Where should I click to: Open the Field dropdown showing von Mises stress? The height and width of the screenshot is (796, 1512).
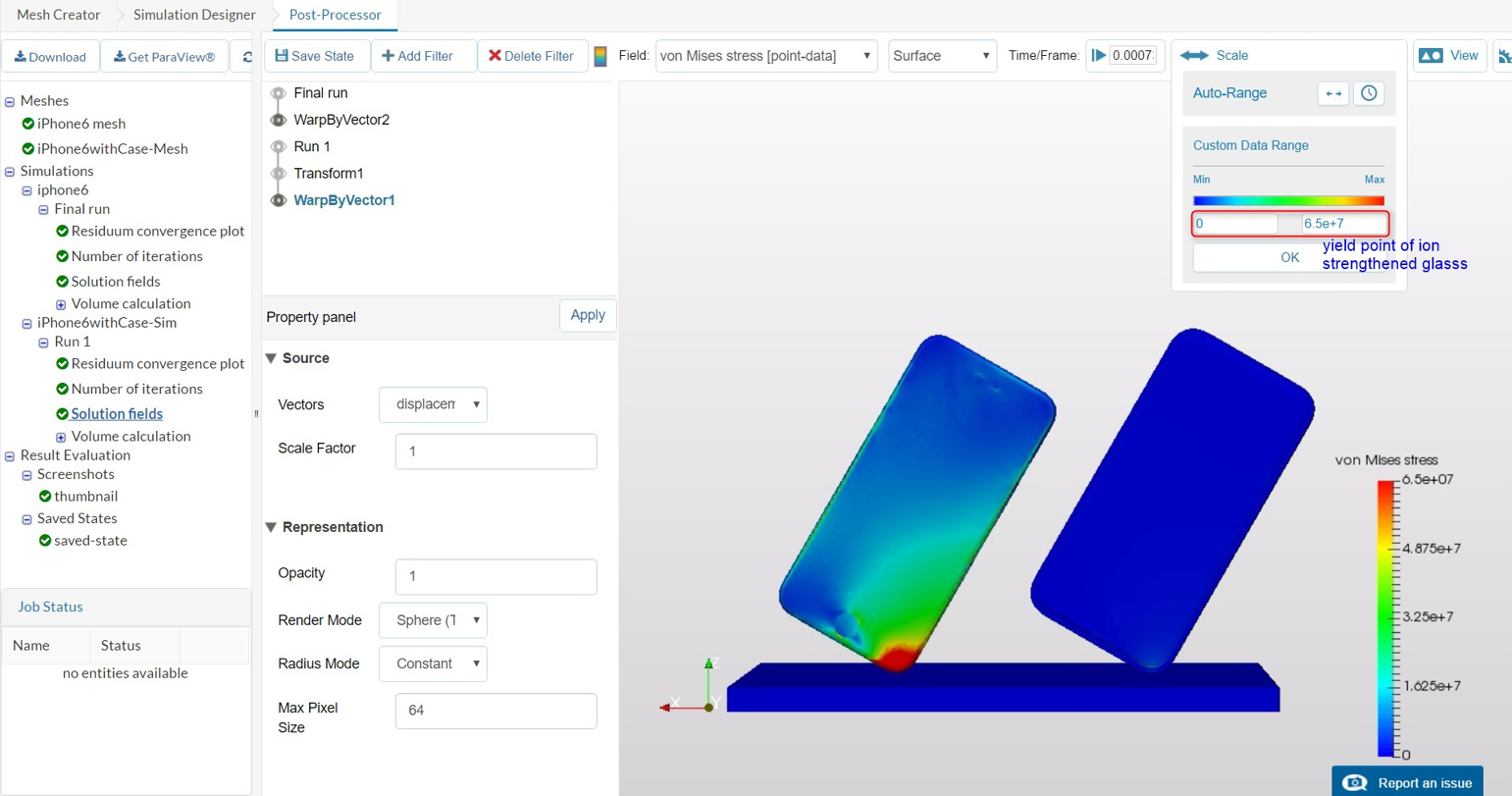(766, 56)
